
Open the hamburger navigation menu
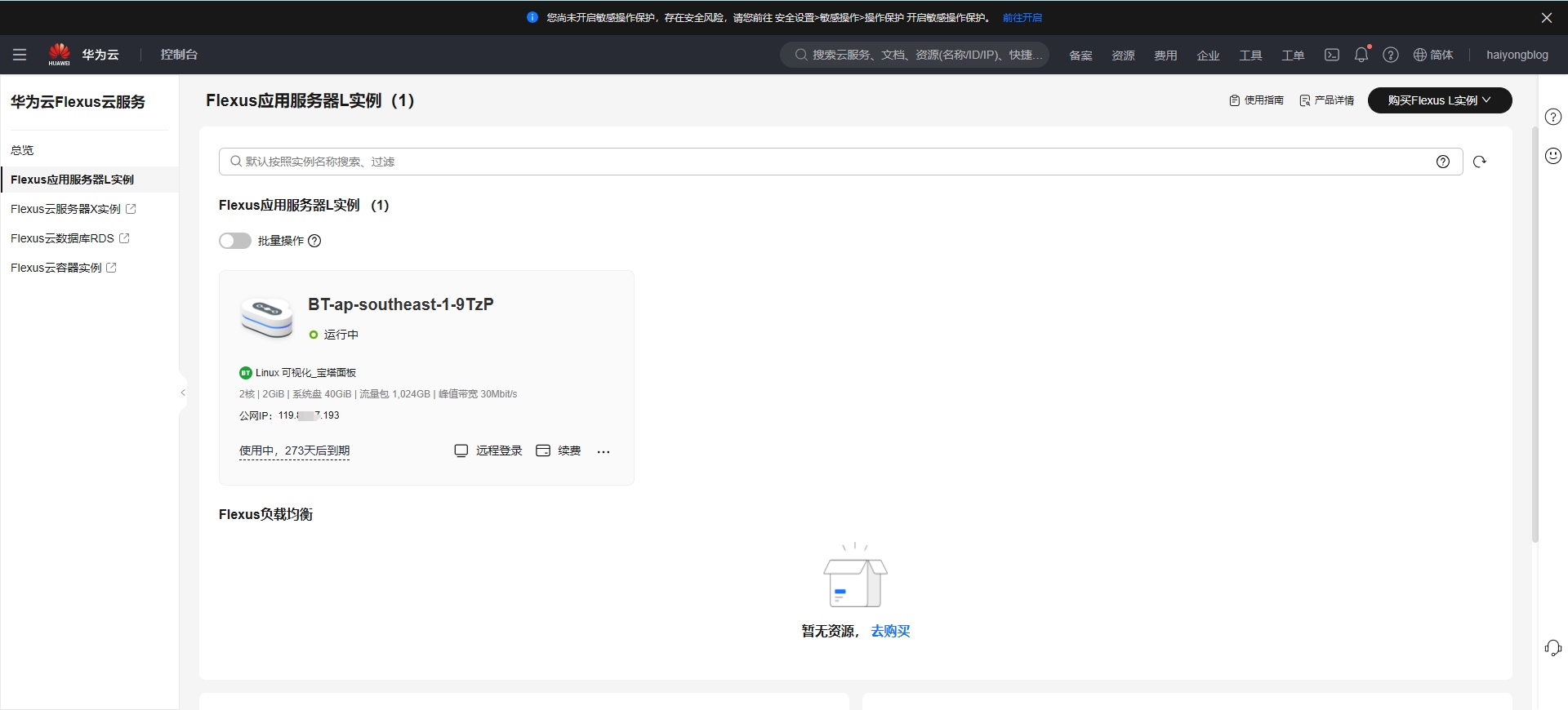[20, 55]
